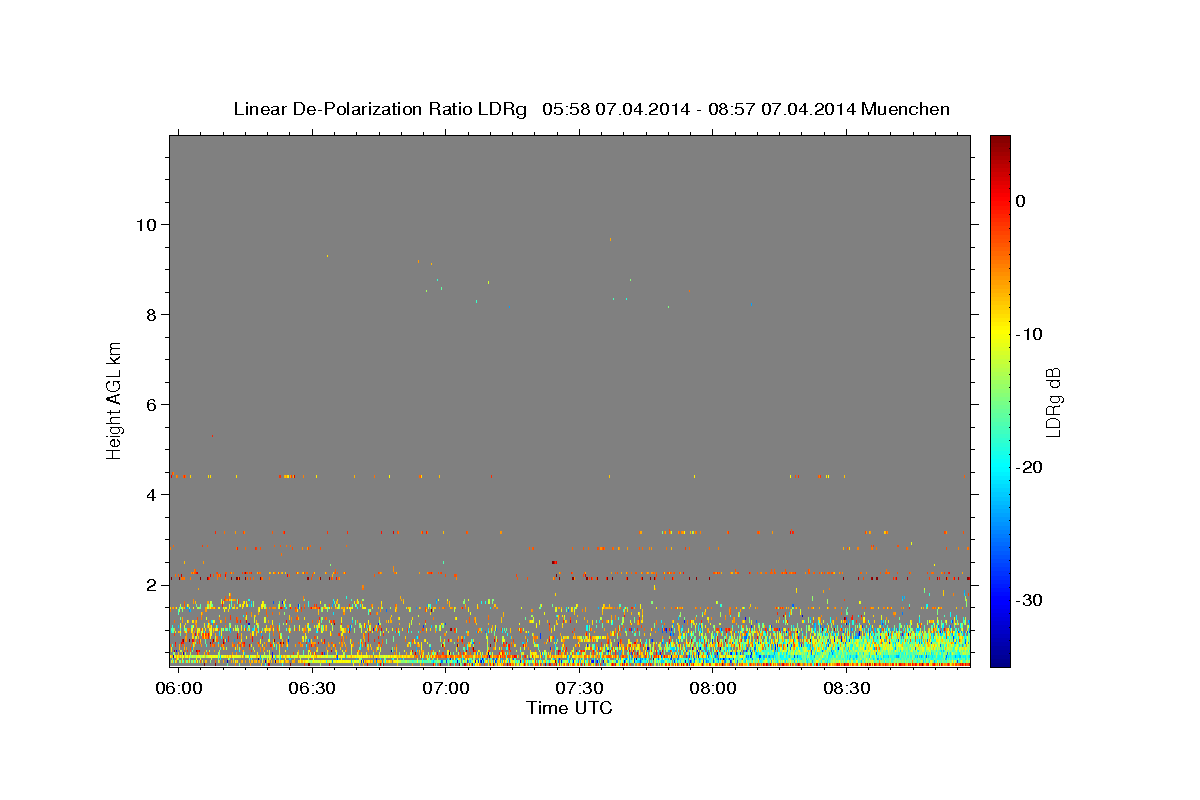Click the 08:30 time tick label
The image size is (1200, 800).
[x=847, y=688]
